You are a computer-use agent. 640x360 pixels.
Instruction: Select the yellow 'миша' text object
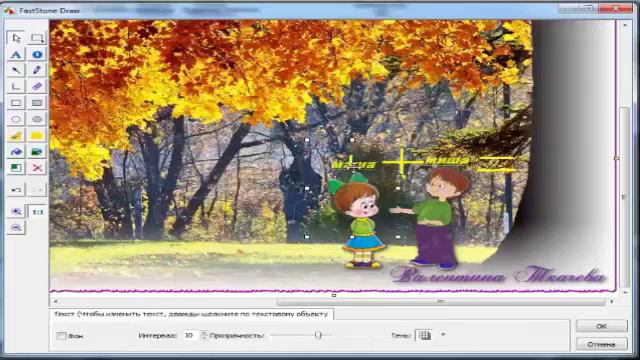[x=447, y=160]
